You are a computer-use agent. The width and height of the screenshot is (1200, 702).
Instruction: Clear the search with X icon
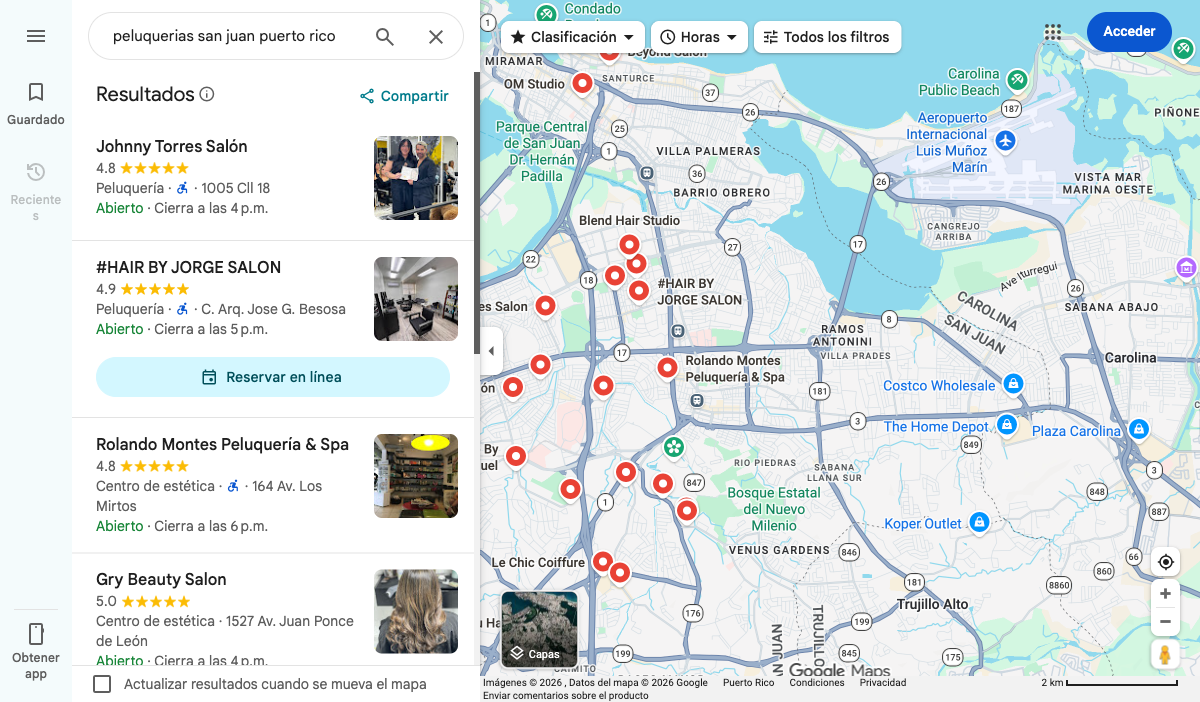click(x=436, y=36)
